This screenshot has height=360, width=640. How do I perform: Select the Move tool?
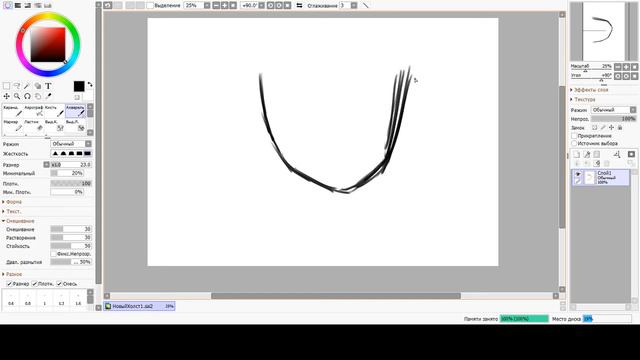coord(6,96)
